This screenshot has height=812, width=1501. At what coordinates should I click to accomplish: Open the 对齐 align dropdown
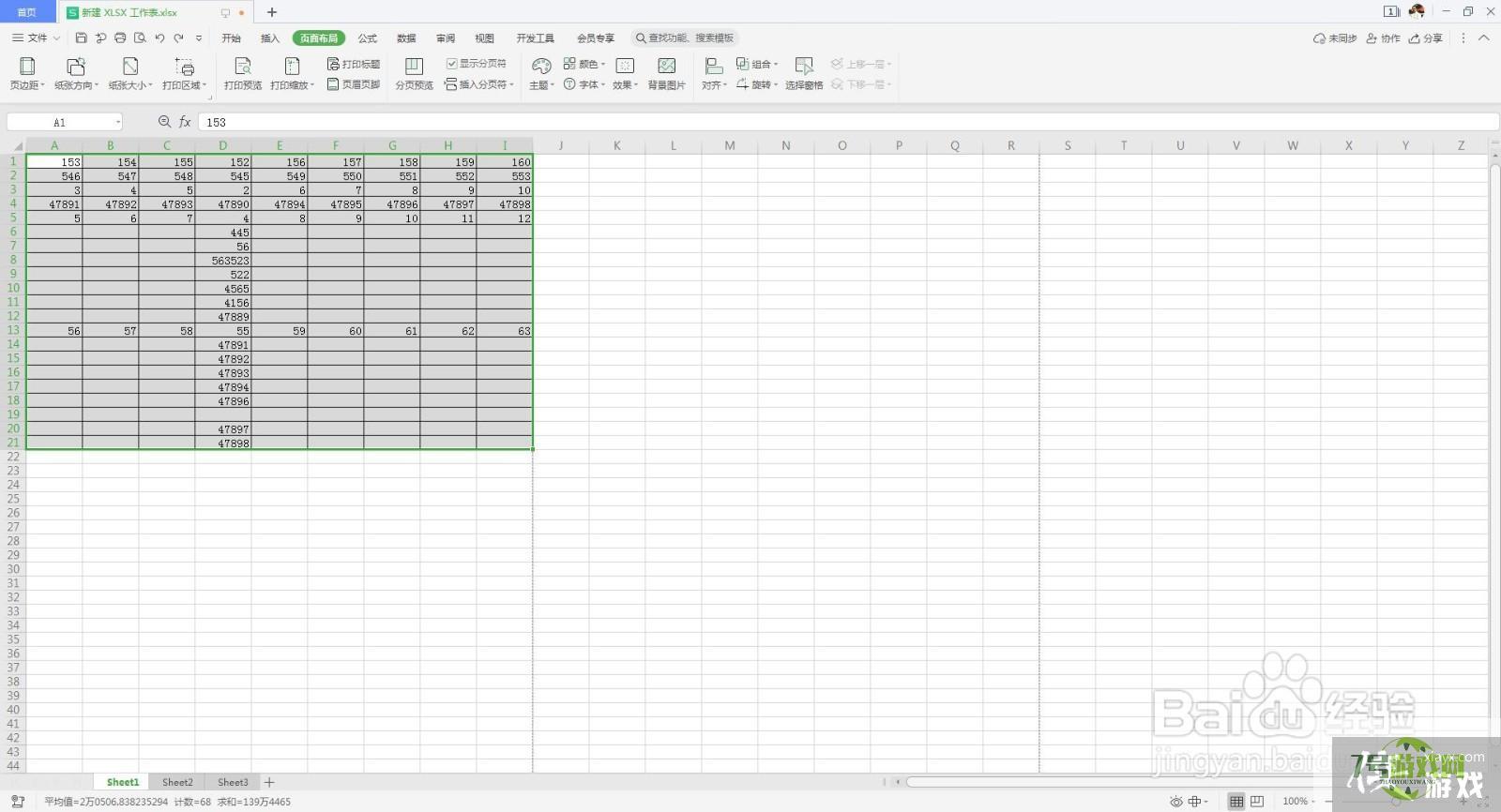click(714, 73)
